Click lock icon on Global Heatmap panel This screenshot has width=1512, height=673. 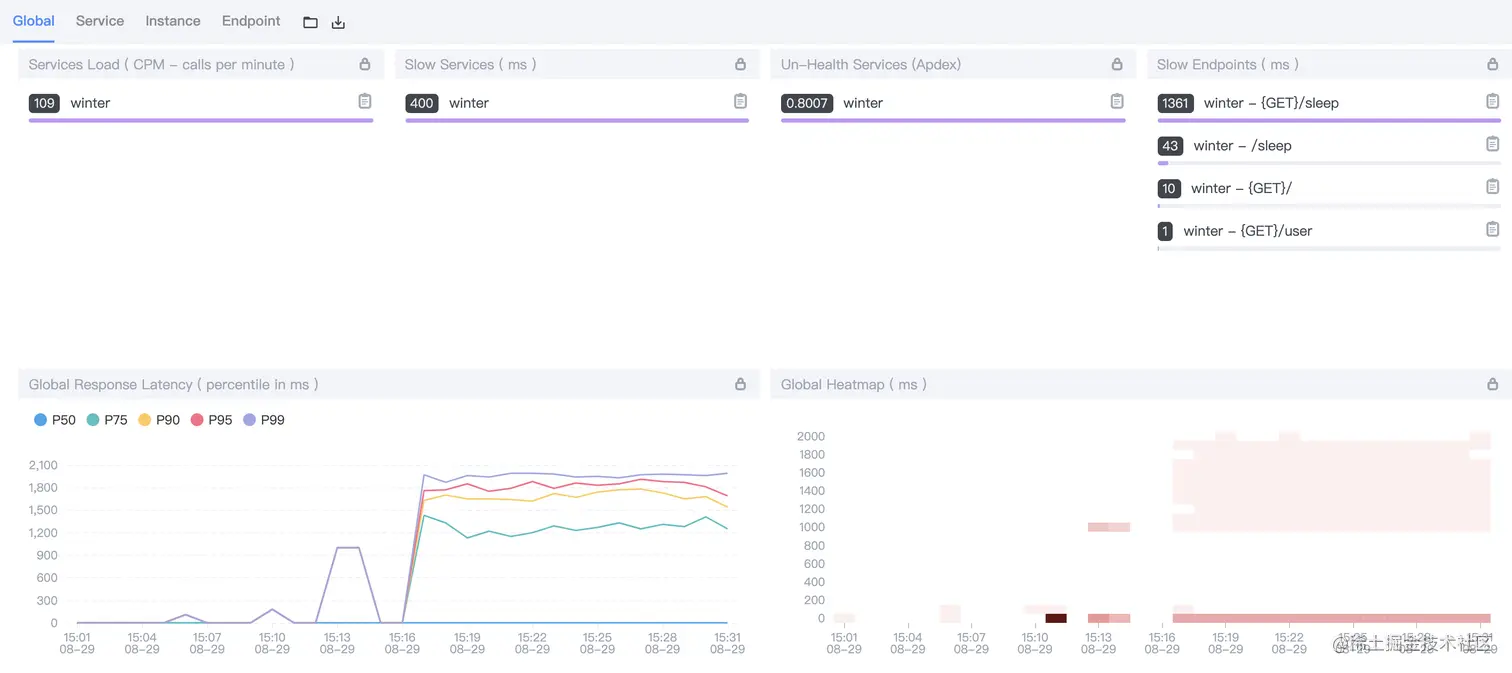1493,384
